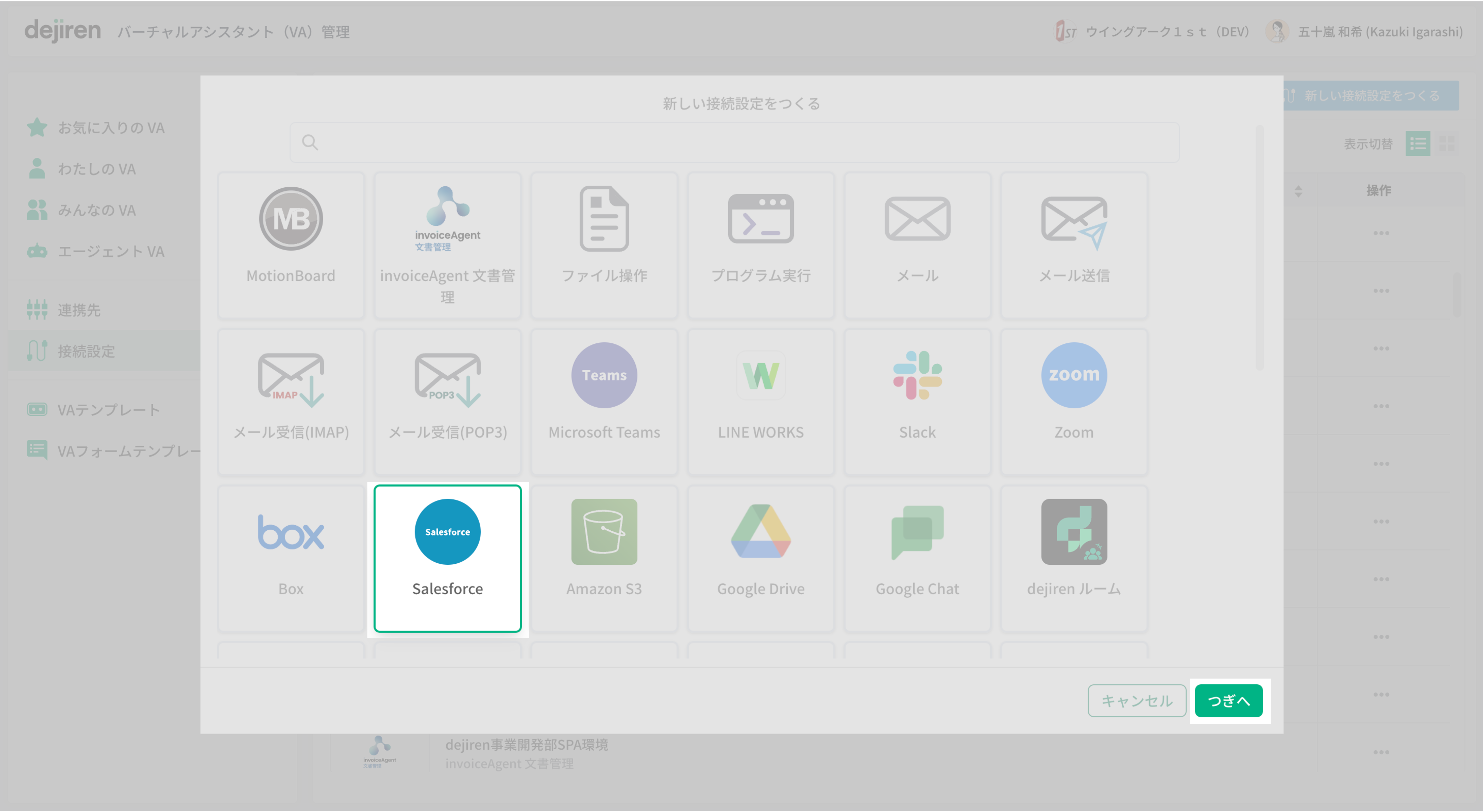The image size is (1483, 812).
Task: Select the Salesforce connector card
Action: [x=447, y=558]
